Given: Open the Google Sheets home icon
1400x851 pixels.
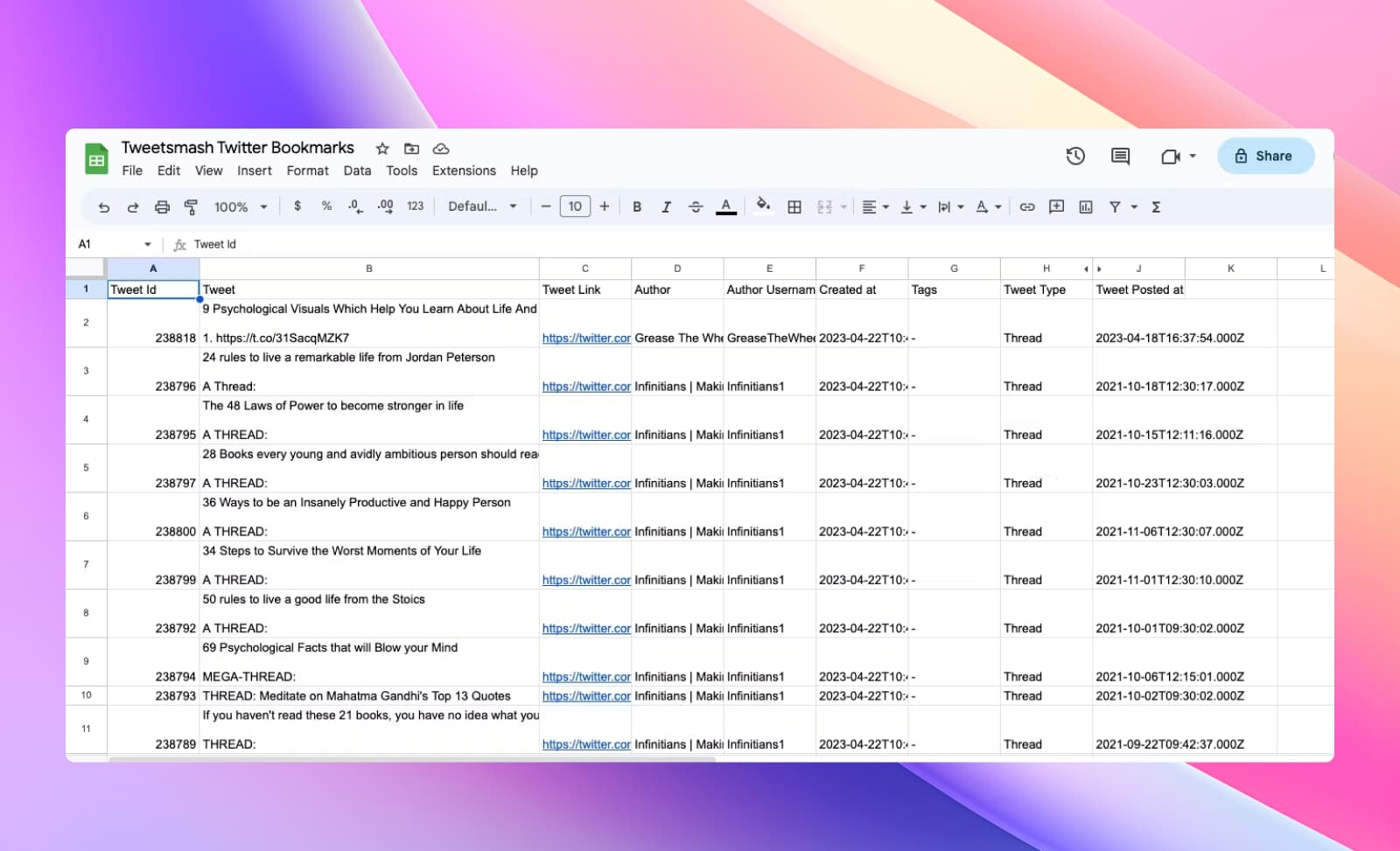Looking at the screenshot, I should coord(96,159).
